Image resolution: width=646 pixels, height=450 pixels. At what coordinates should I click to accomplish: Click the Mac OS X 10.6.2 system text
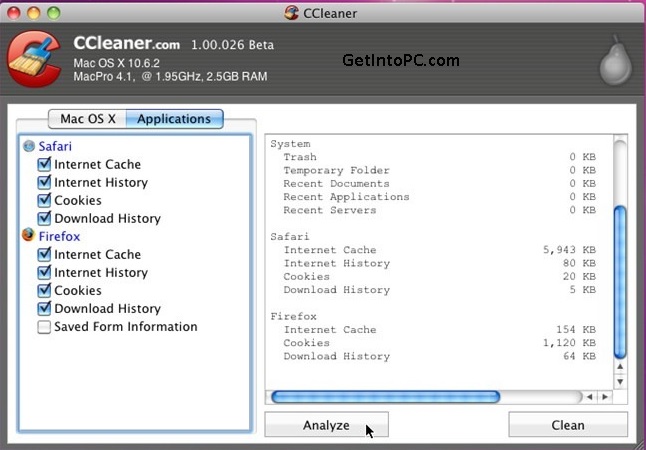tap(117, 63)
